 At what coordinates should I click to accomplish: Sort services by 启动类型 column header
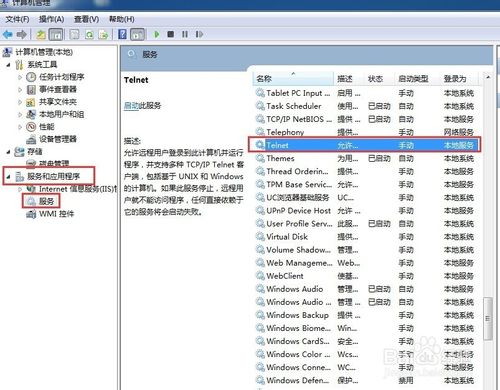417,79
